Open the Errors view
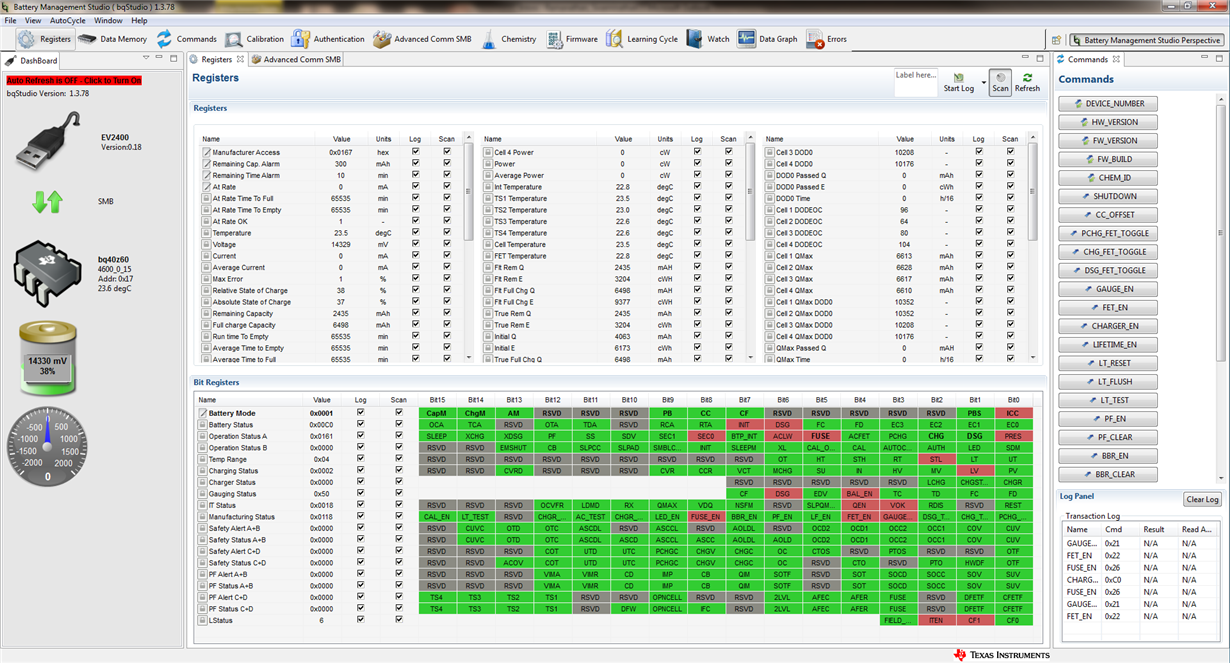 pos(826,39)
